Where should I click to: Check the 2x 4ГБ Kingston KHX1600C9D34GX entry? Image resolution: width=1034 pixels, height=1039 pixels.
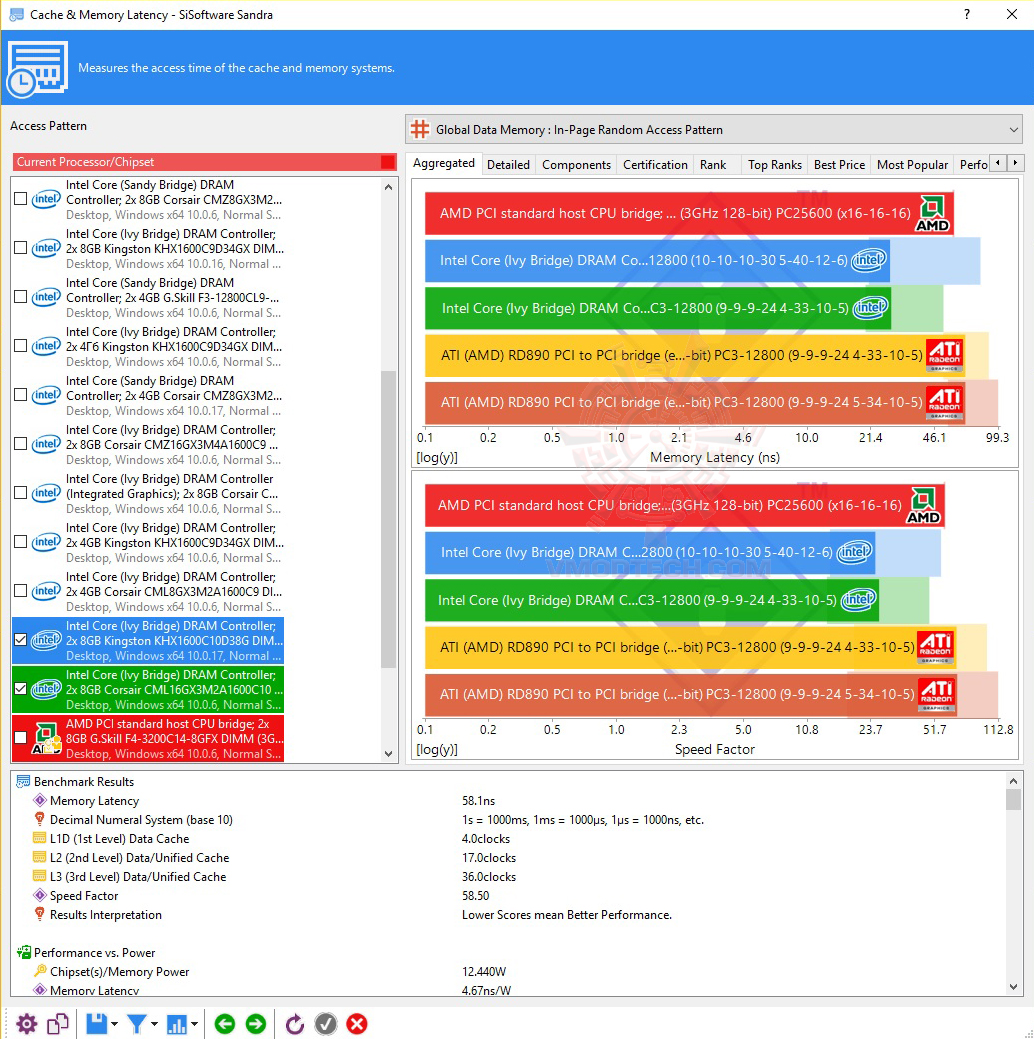click(x=21, y=346)
